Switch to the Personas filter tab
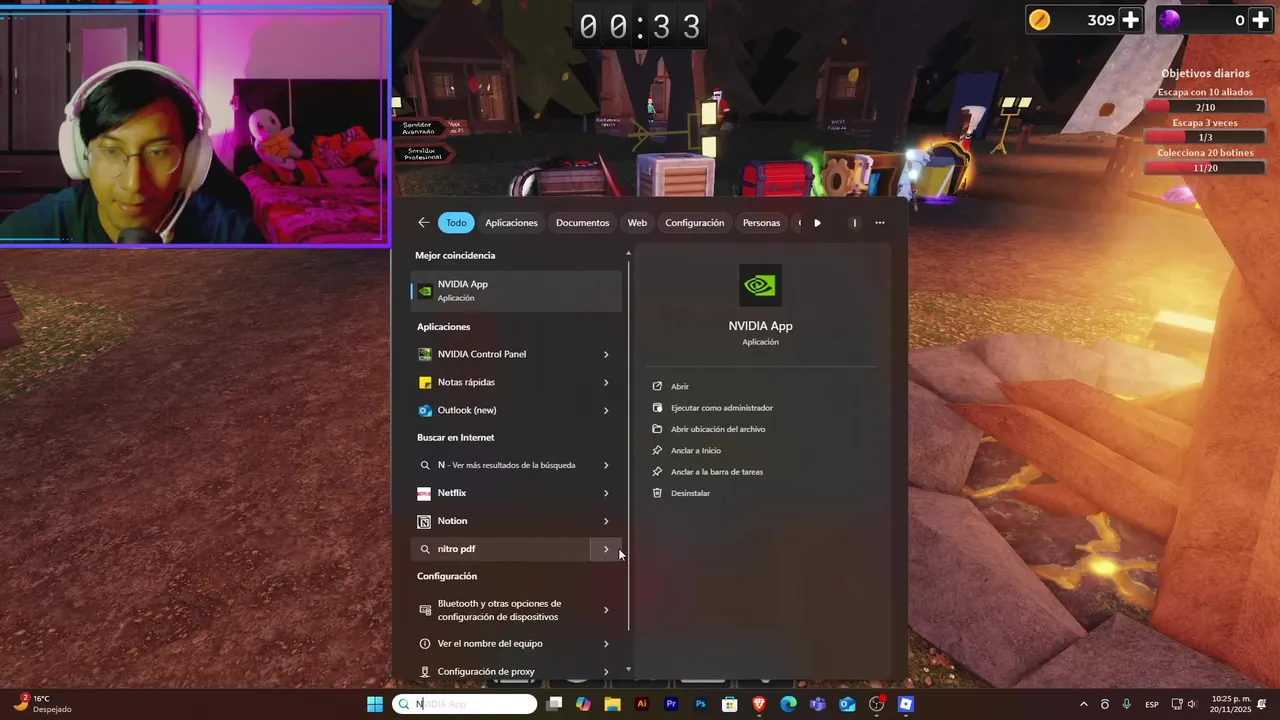The image size is (1280, 720). (x=761, y=223)
